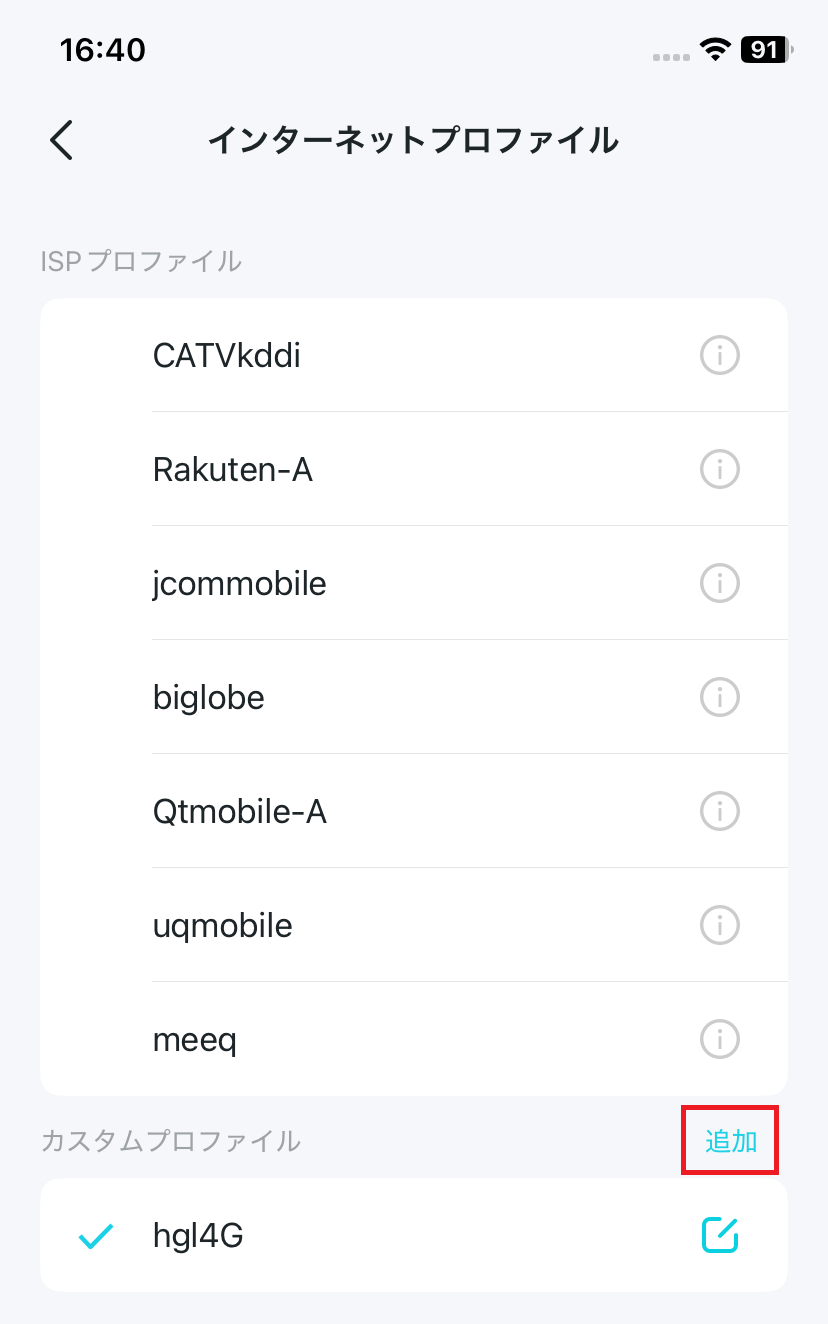Select the uqmobile profile entry
The width and height of the screenshot is (828, 1324).
pos(414,925)
